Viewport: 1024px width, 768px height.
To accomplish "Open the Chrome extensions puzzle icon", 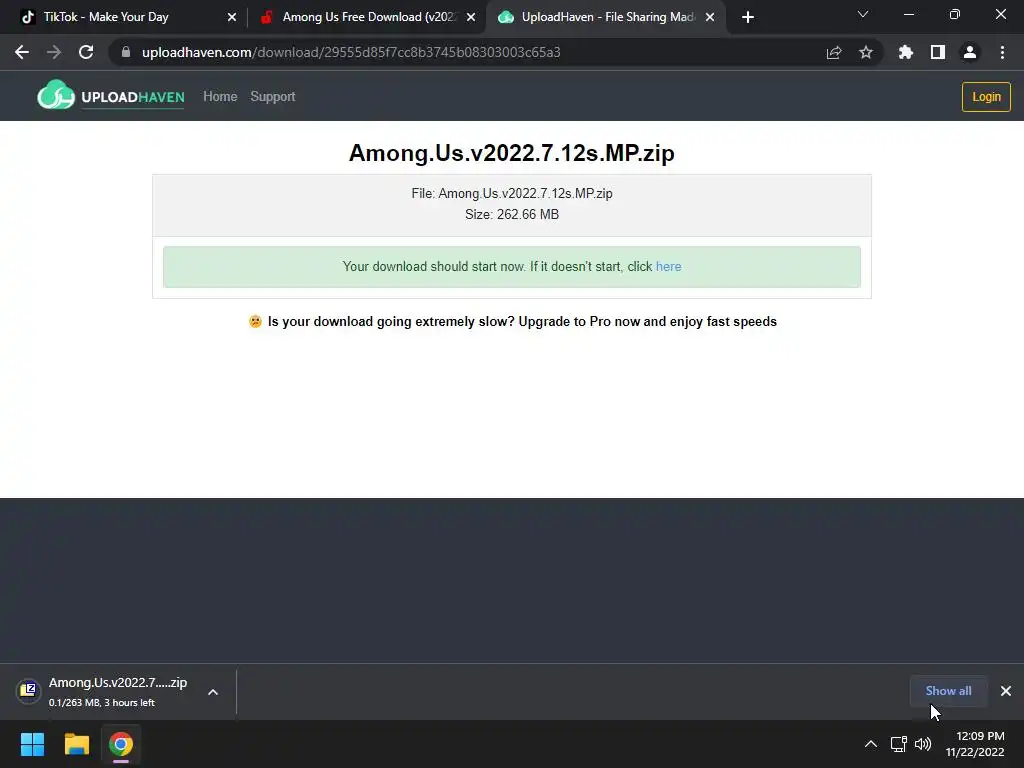I will [906, 52].
